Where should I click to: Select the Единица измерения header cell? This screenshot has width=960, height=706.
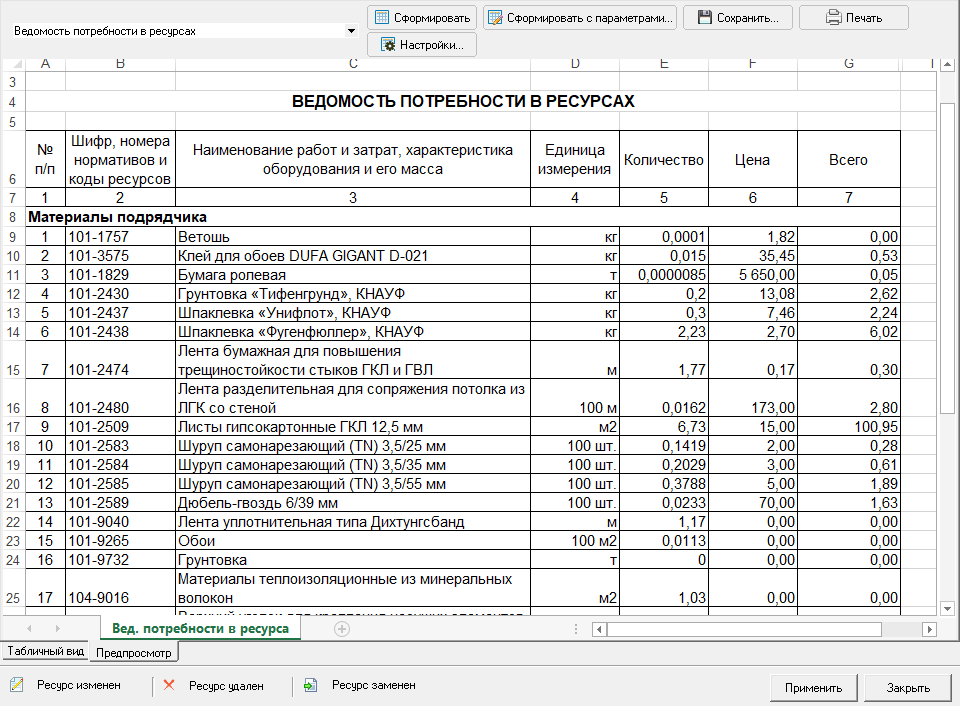tap(575, 159)
